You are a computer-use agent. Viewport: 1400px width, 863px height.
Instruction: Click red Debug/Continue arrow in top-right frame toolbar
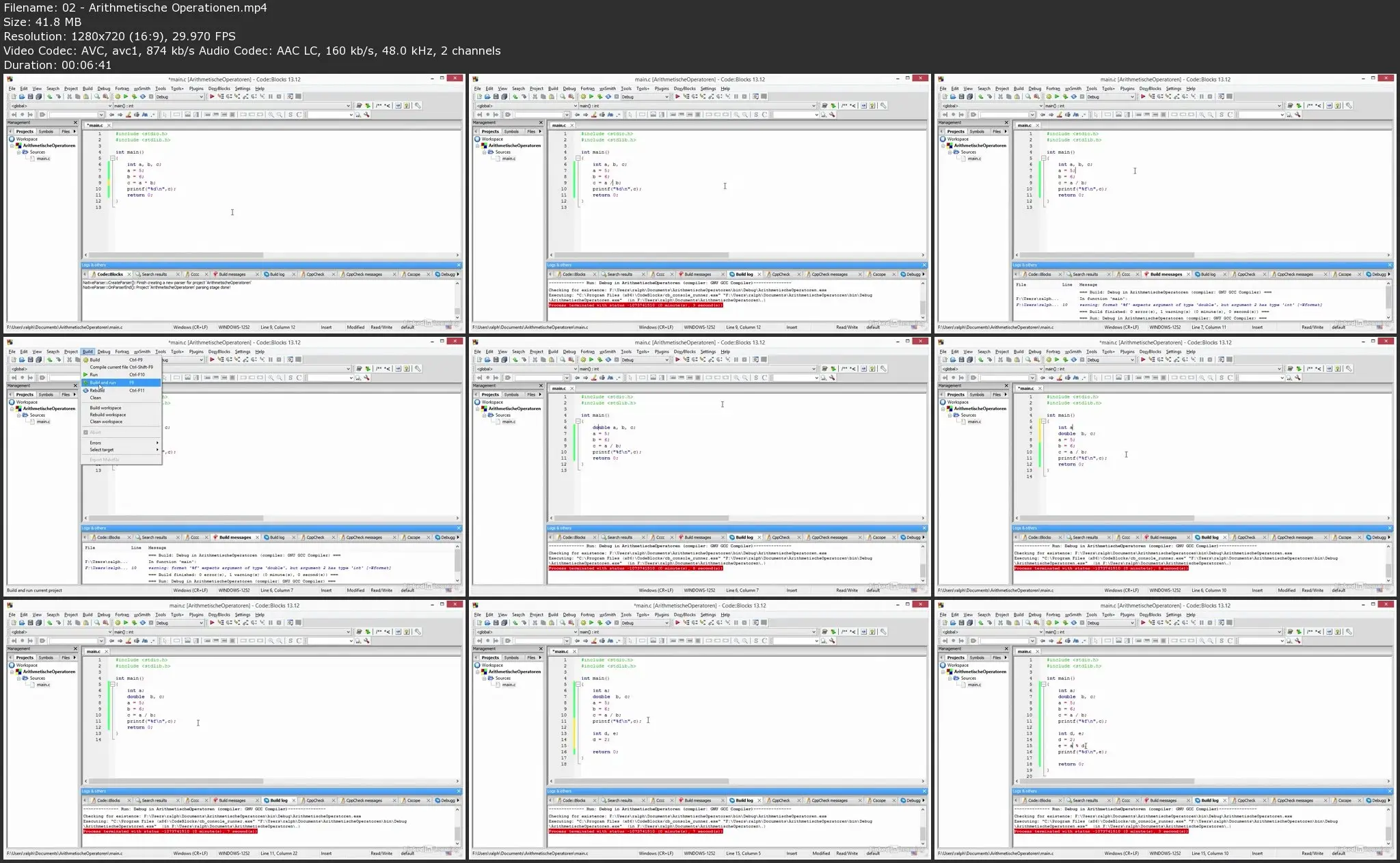click(x=1143, y=96)
